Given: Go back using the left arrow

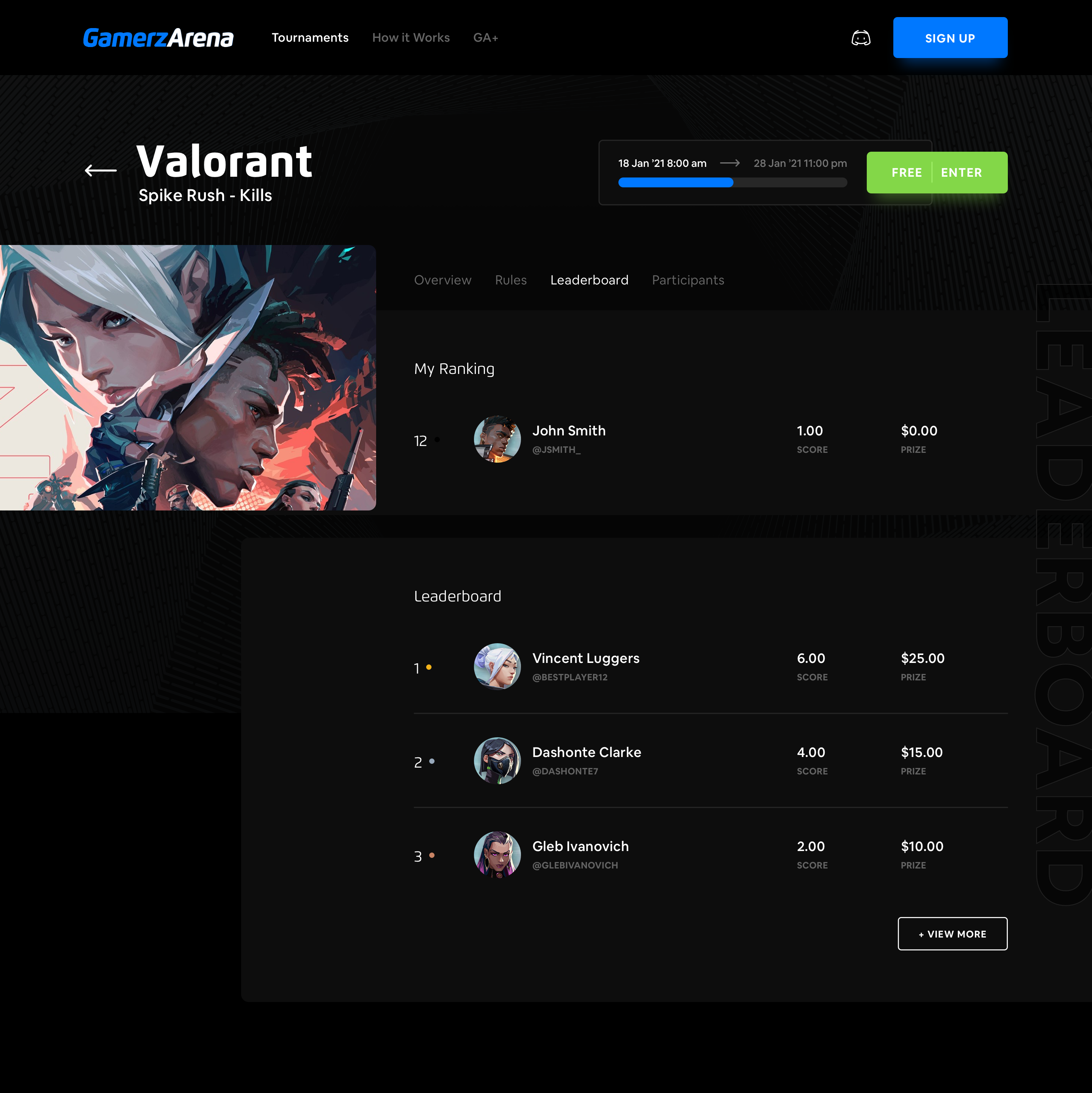Looking at the screenshot, I should pos(100,170).
